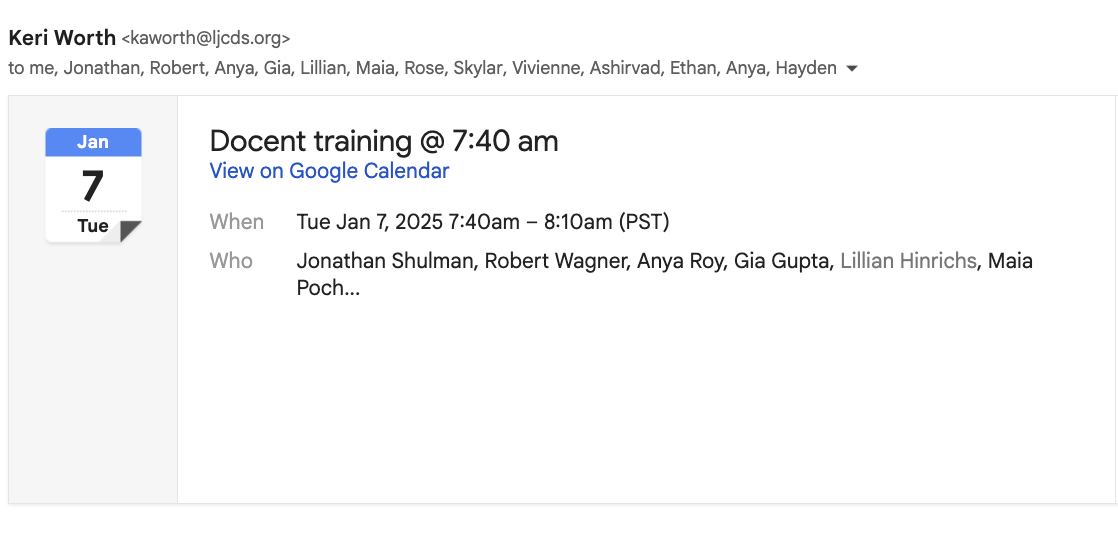The image size is (1118, 540).
Task: Click the sender email kaworth@ljcds.org
Action: click(206, 39)
